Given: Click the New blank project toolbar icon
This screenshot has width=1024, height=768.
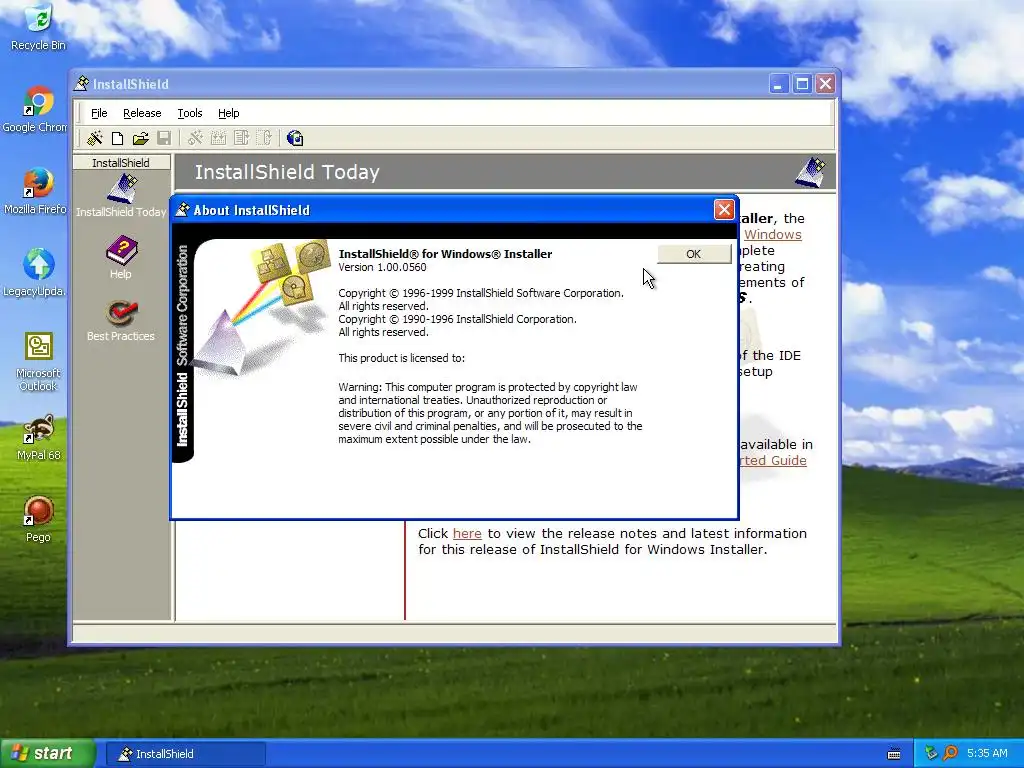Looking at the screenshot, I should click(x=118, y=138).
